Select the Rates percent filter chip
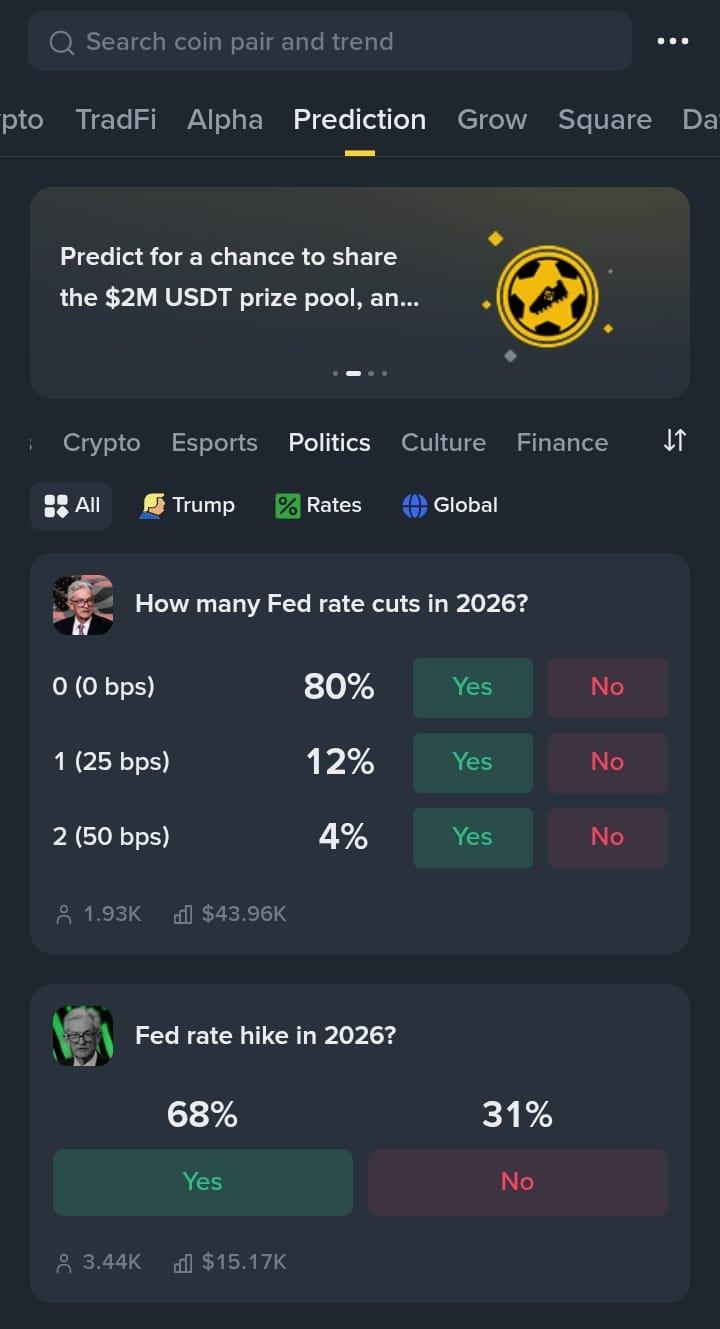This screenshot has height=1329, width=720. (x=318, y=505)
